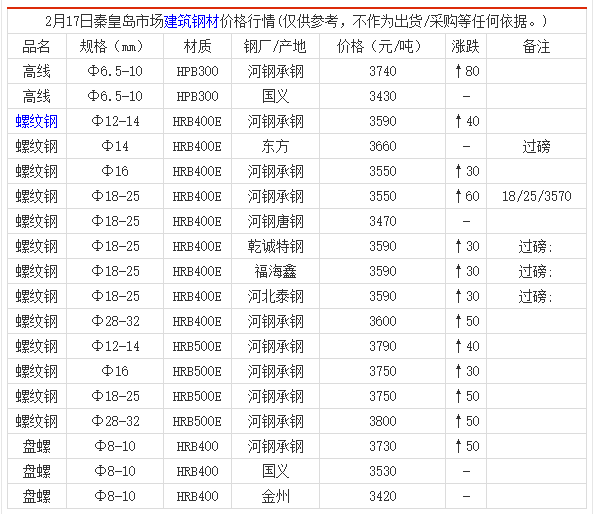
Task: Click the 河北泰钢 manufacturer cell
Action: click(x=275, y=296)
